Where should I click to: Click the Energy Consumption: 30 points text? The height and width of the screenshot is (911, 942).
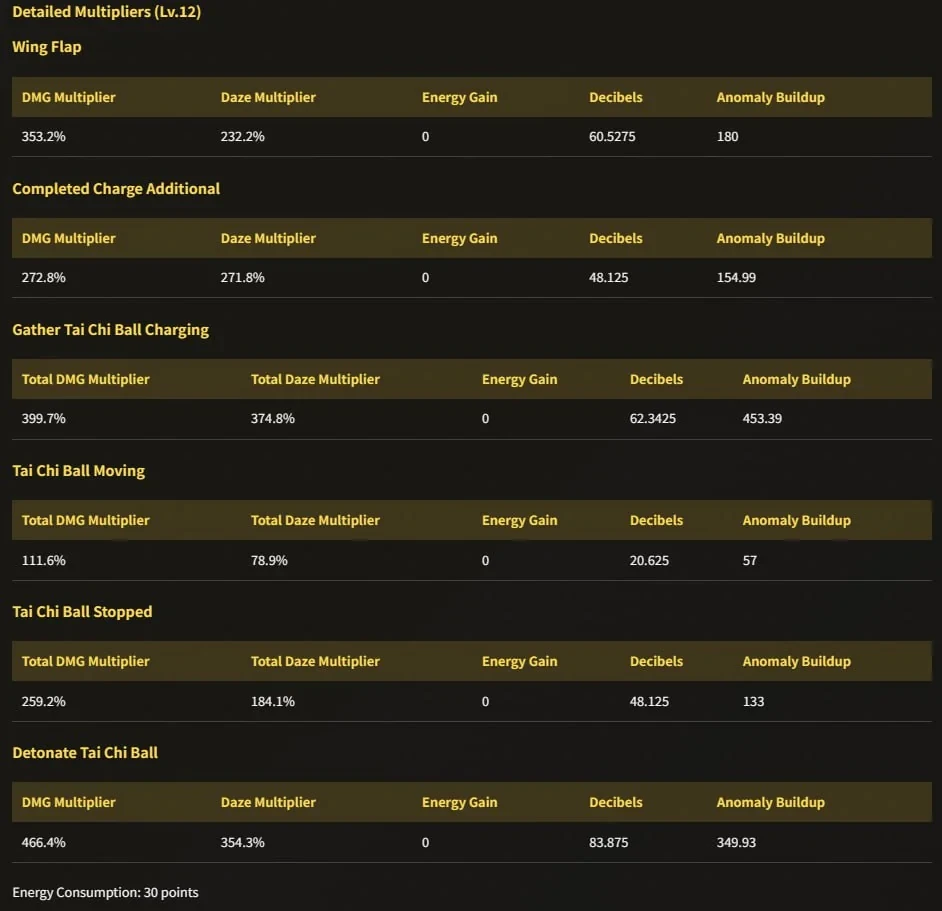click(x=105, y=892)
